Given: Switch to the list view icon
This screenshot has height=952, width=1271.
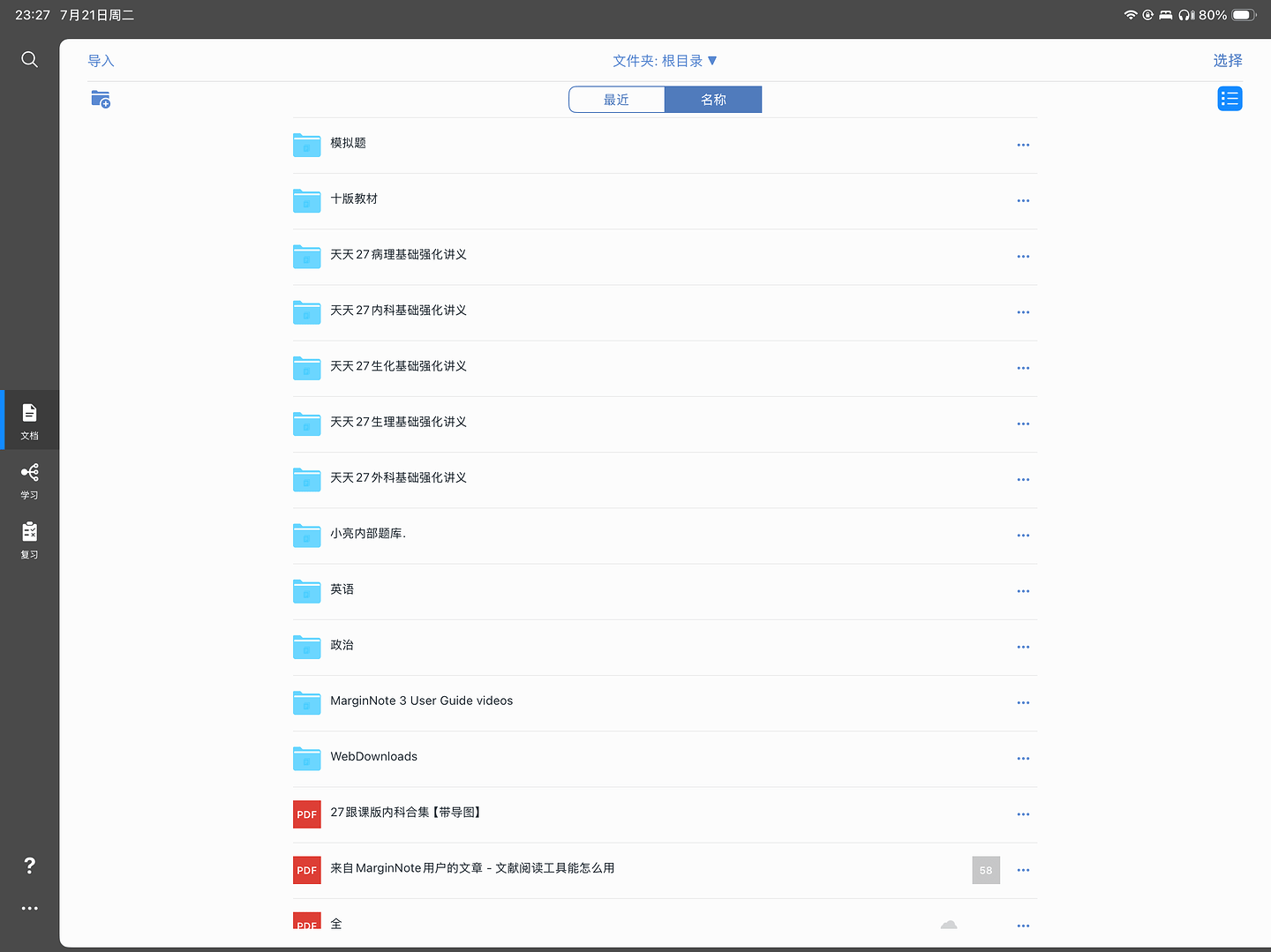Looking at the screenshot, I should tap(1230, 99).
